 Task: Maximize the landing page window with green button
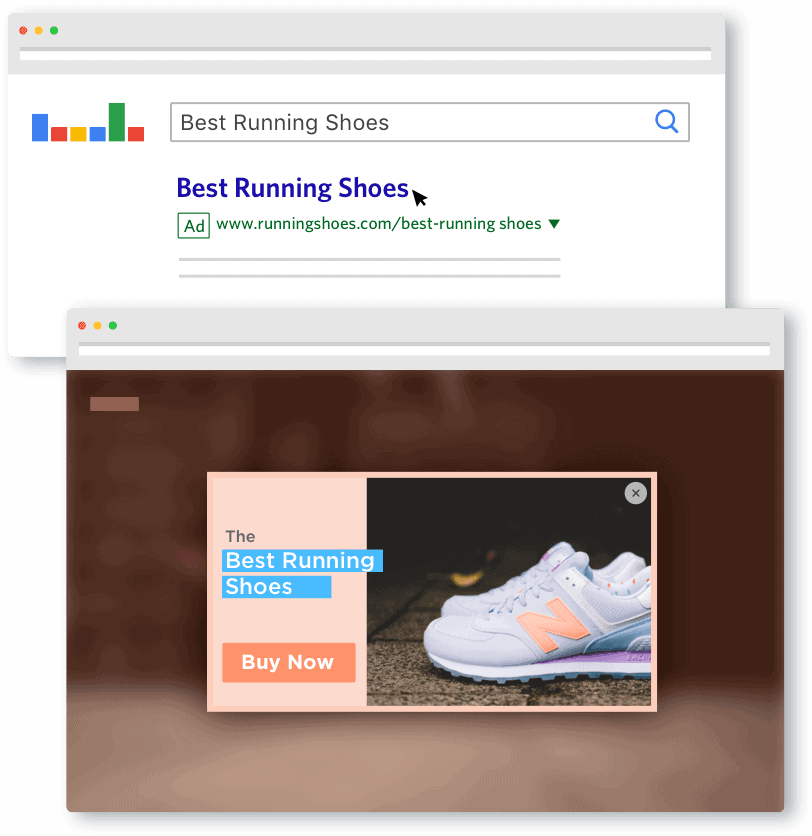tap(113, 326)
